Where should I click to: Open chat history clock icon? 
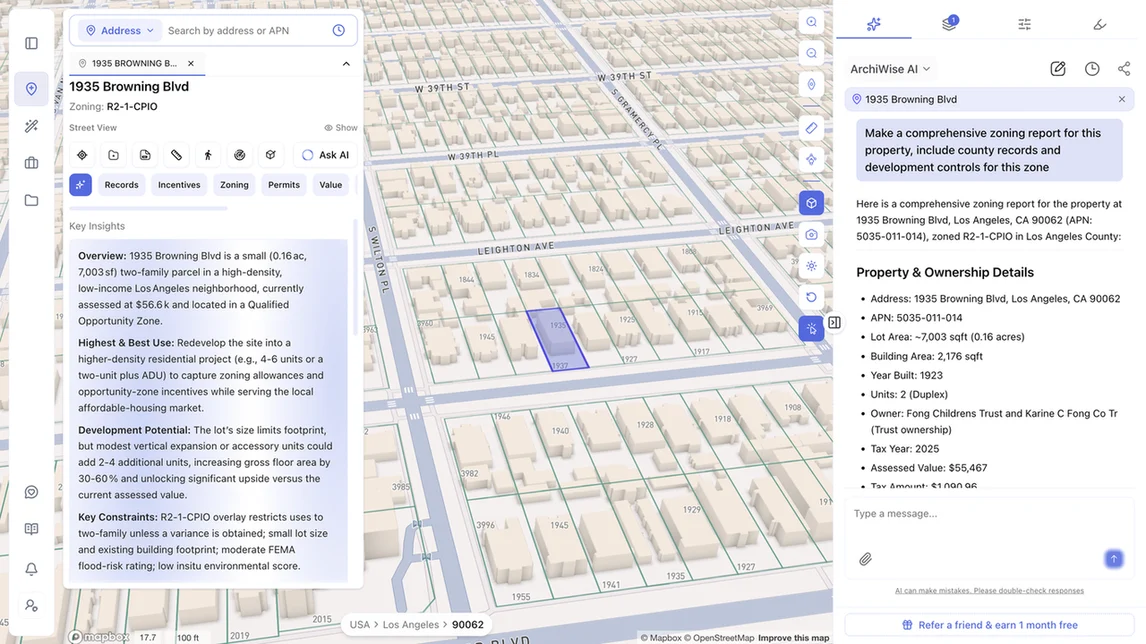tap(1092, 69)
